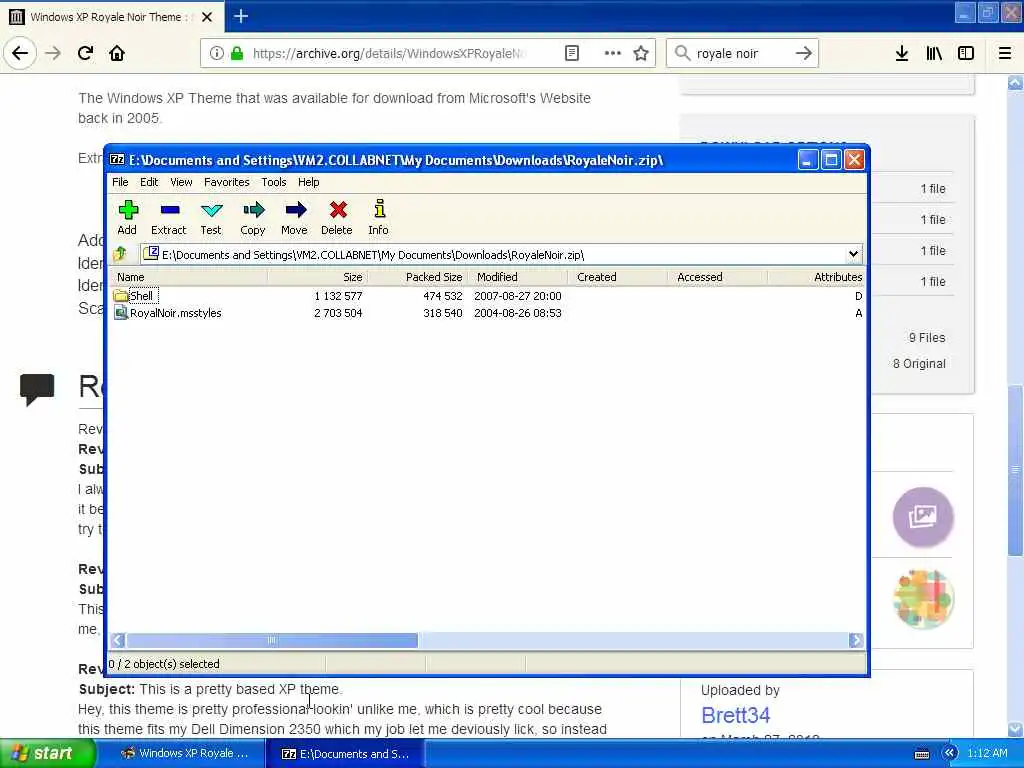Viewport: 1024px width, 768px height.
Task: Click the Extract toolbar icon
Action: click(169, 210)
